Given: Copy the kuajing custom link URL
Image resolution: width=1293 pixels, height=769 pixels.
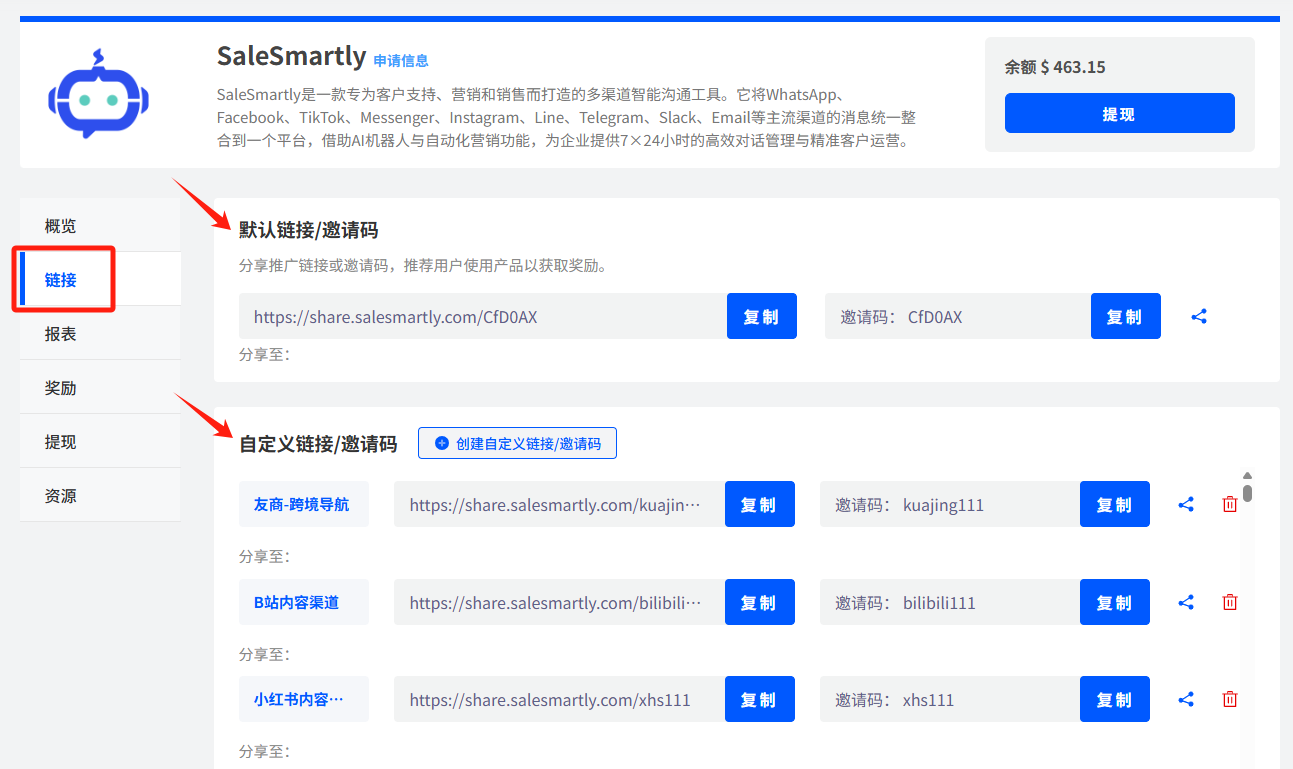Looking at the screenshot, I should coord(759,504).
